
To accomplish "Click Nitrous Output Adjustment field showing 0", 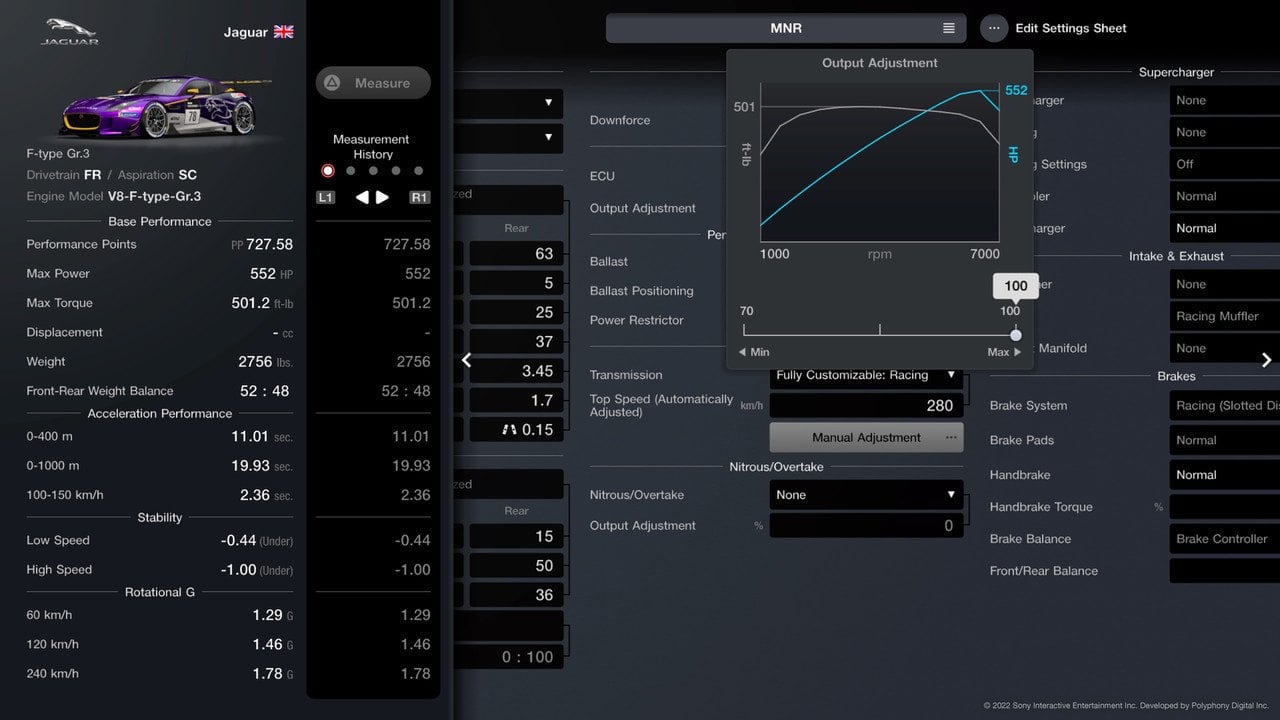I will click(866, 526).
